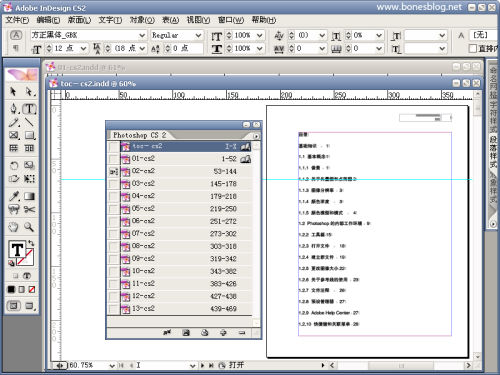Click the Synchronize Book icon in Book panel
The width and height of the screenshot is (500, 375).
(167, 332)
